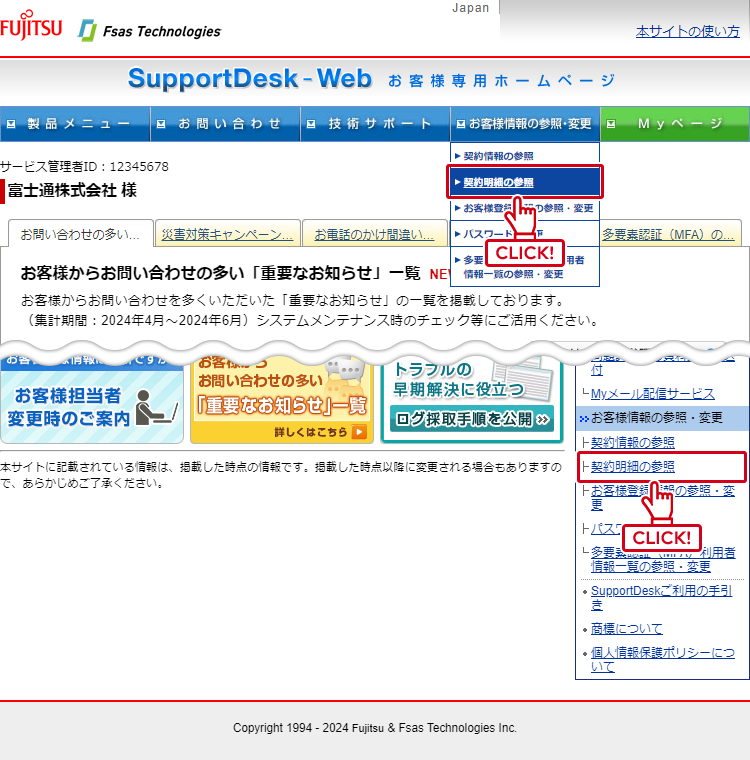Switch to 災害対策キャンペーン... tab
Screen dimensions: 750x760
pos(227,235)
